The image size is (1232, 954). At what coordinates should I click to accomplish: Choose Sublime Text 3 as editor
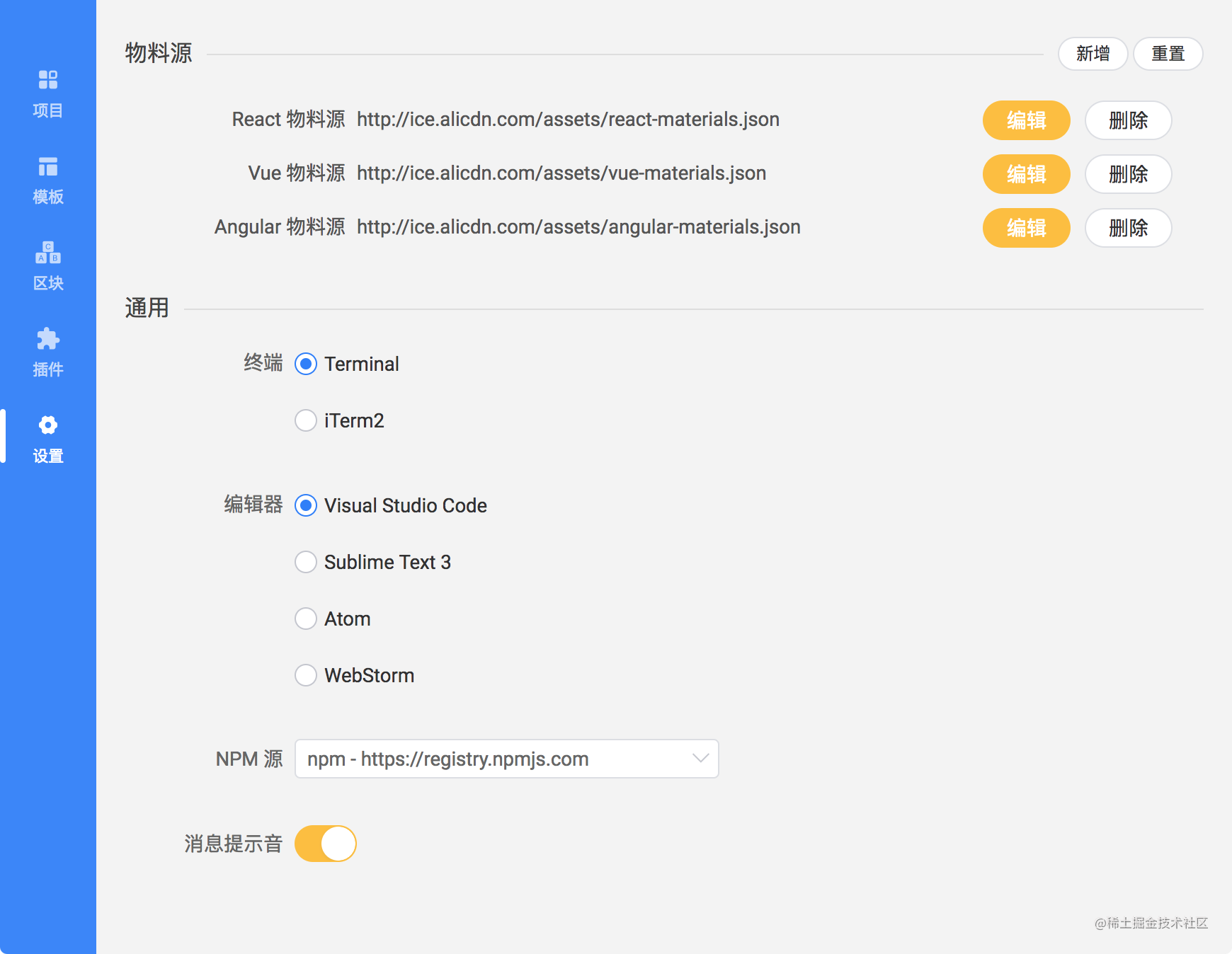[x=306, y=562]
